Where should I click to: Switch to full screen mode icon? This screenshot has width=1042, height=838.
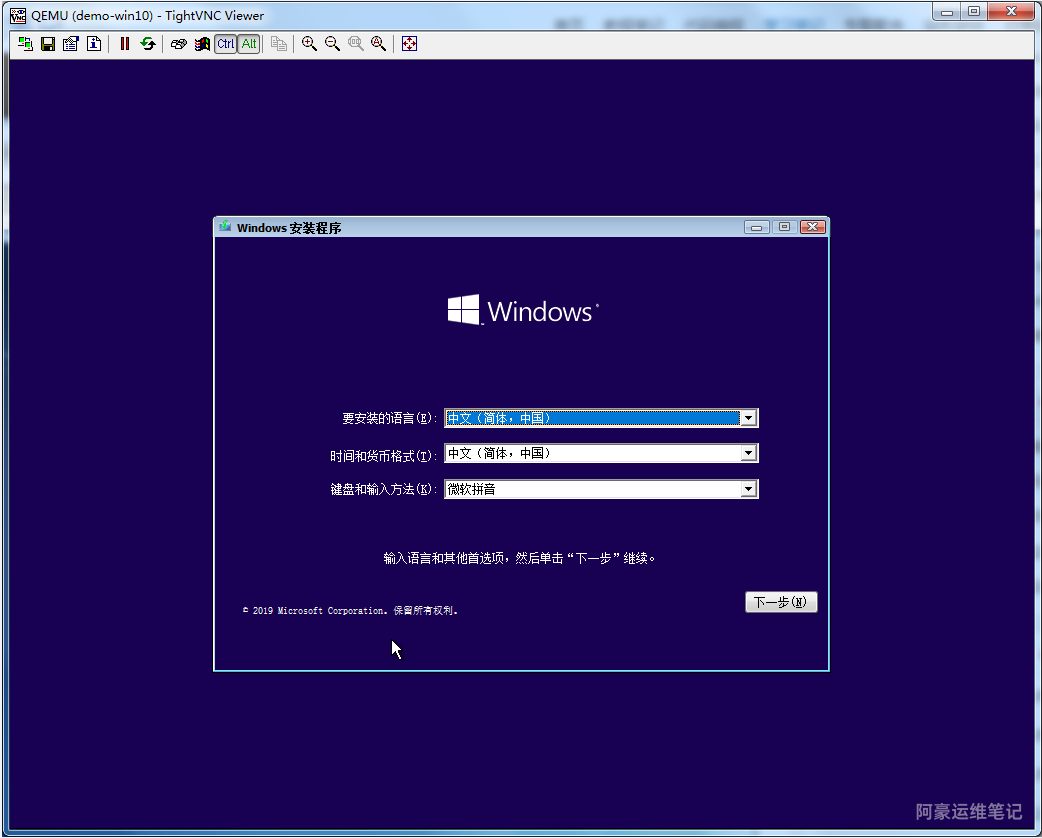click(x=409, y=44)
